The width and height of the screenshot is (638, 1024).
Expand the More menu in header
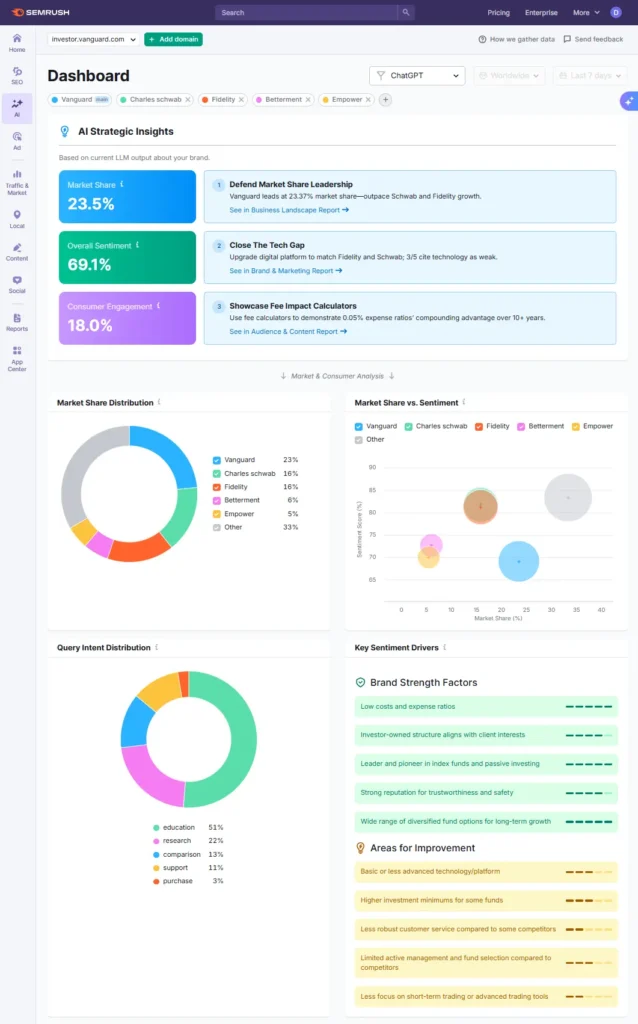(x=586, y=12)
